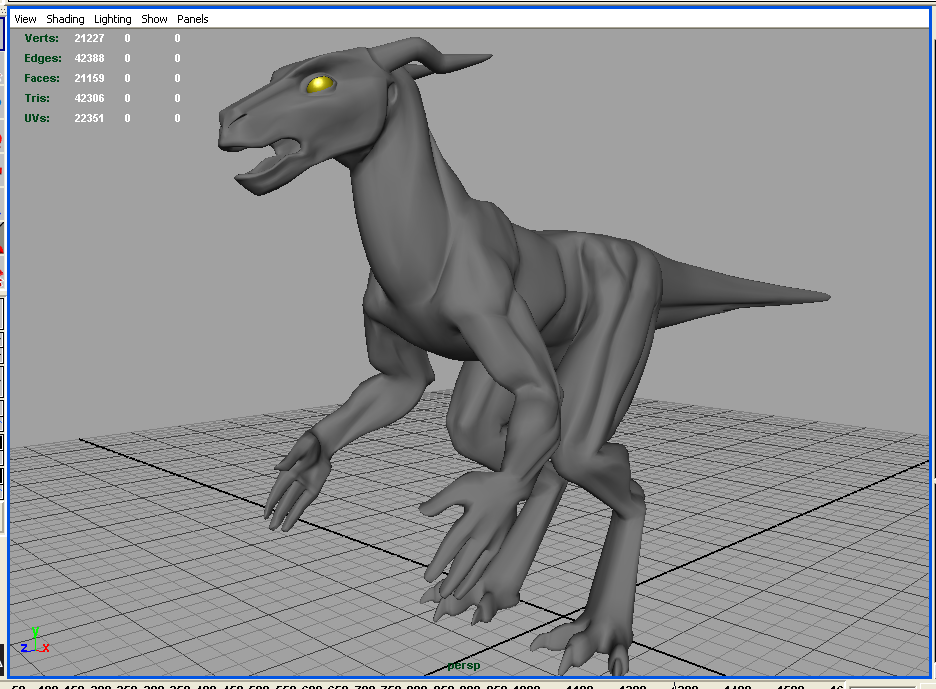Click the 'Faces:' label in the heads-up display

42,78
